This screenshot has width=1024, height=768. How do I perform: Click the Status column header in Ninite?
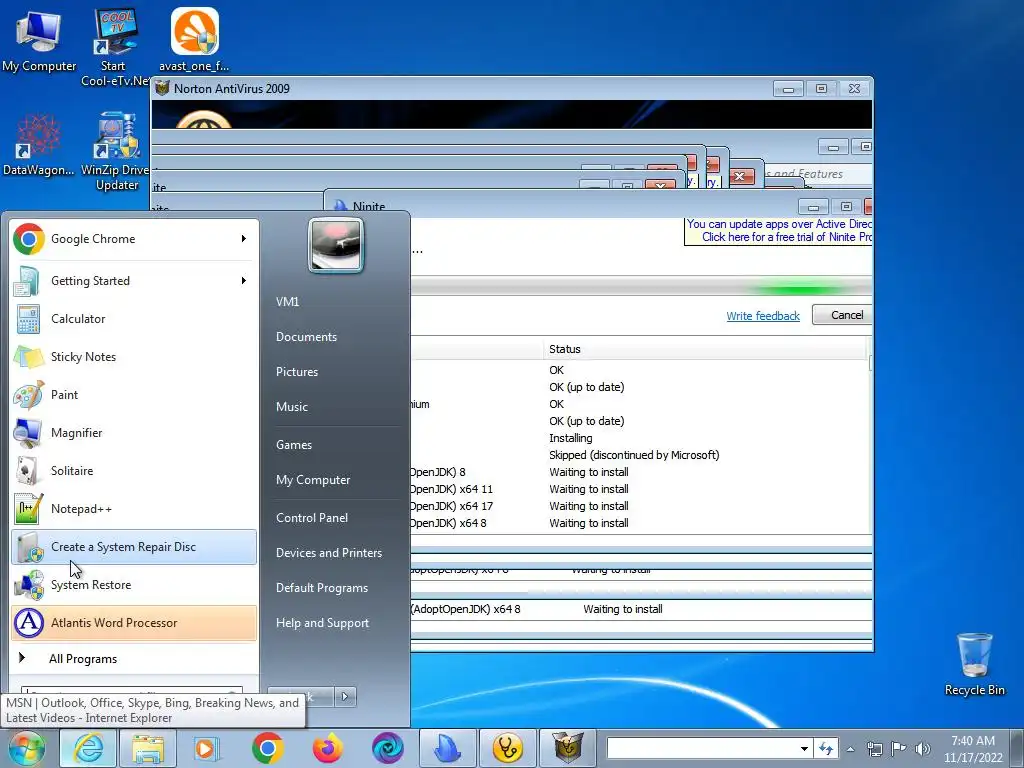pyautogui.click(x=707, y=349)
